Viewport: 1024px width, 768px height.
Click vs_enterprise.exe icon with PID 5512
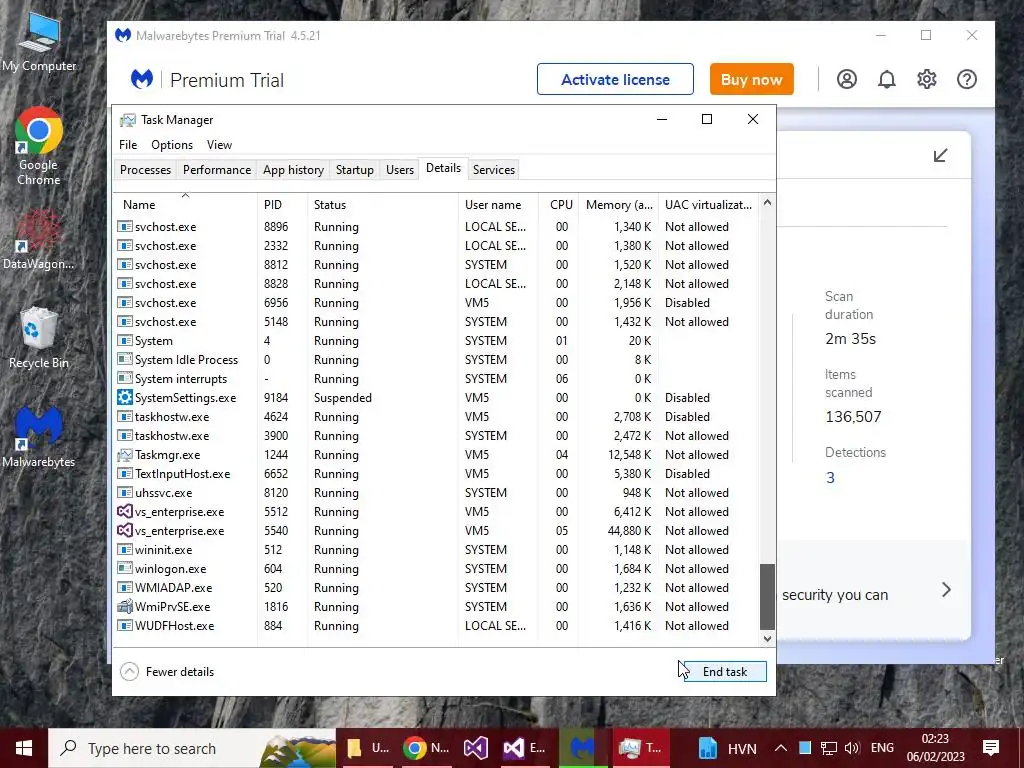(x=125, y=511)
